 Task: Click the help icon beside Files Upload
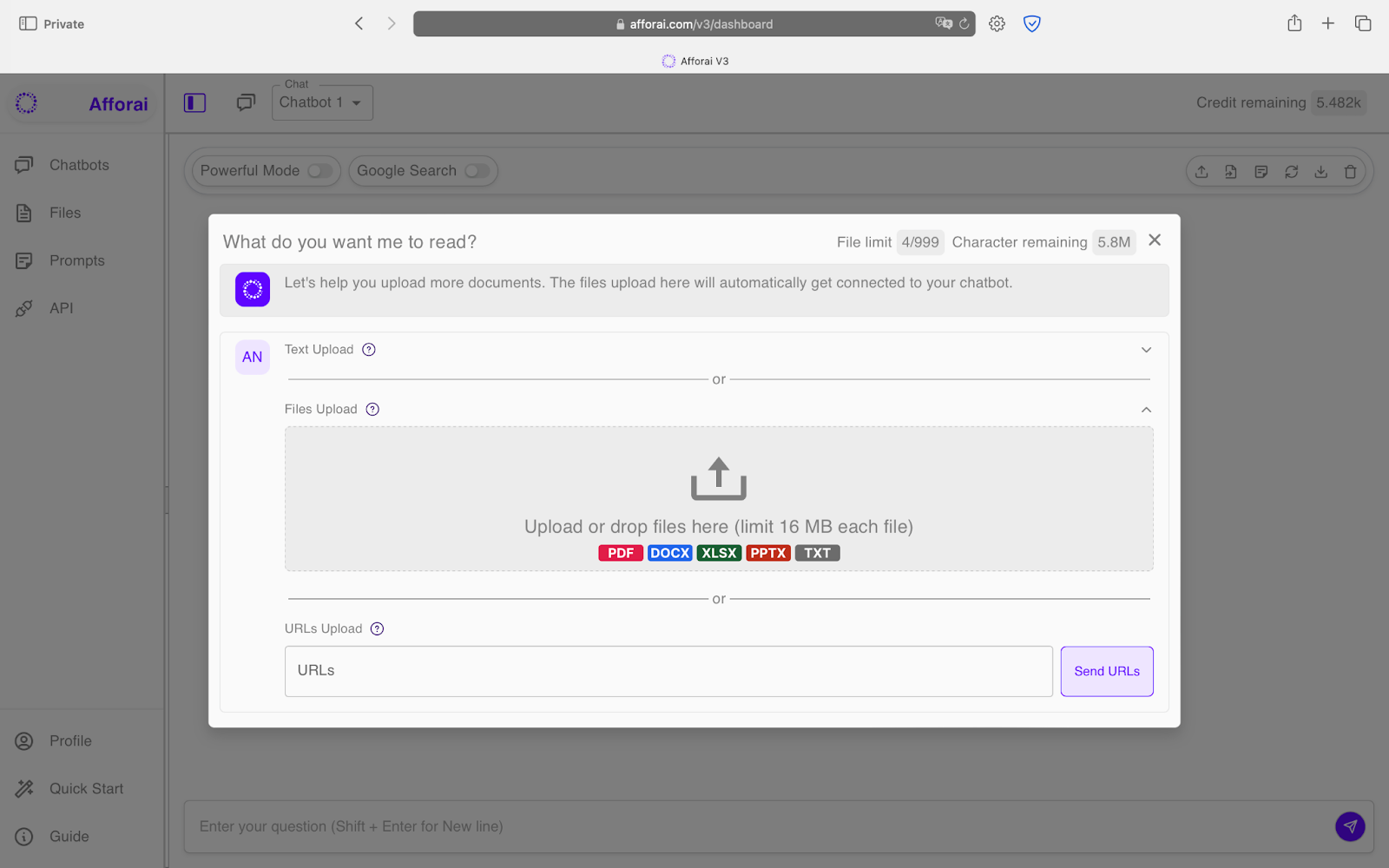click(372, 410)
